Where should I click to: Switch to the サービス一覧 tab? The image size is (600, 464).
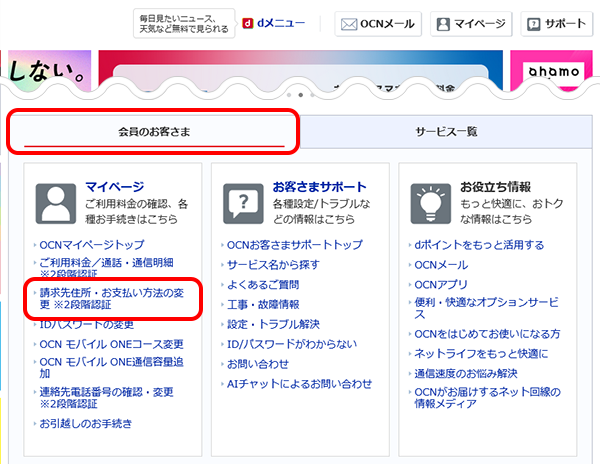tap(446, 131)
